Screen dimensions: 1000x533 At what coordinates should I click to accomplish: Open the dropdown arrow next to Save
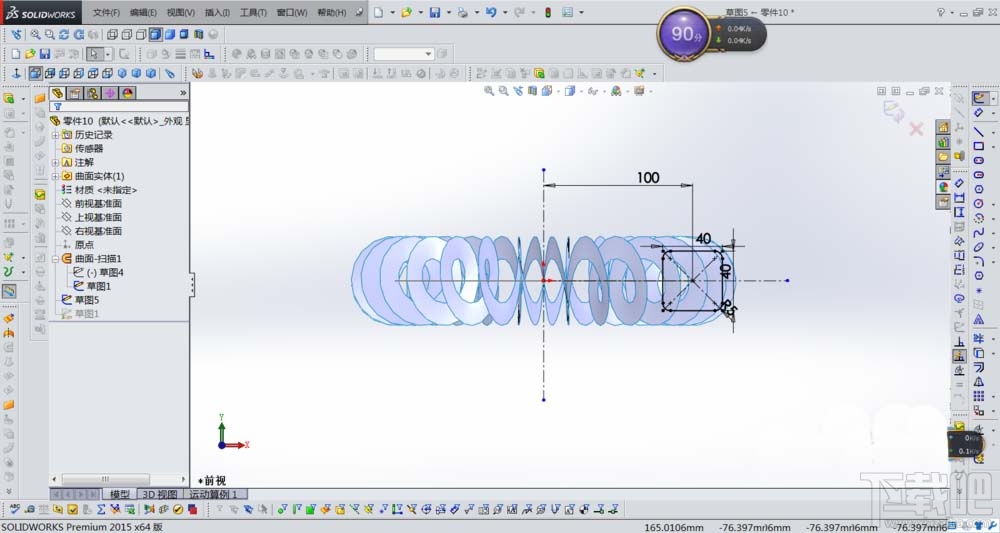448,12
